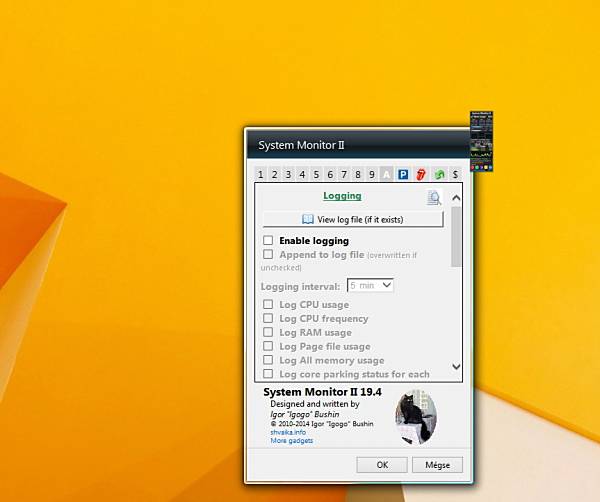The image size is (600, 502).
Task: Click the View log file button
Action: 353,219
